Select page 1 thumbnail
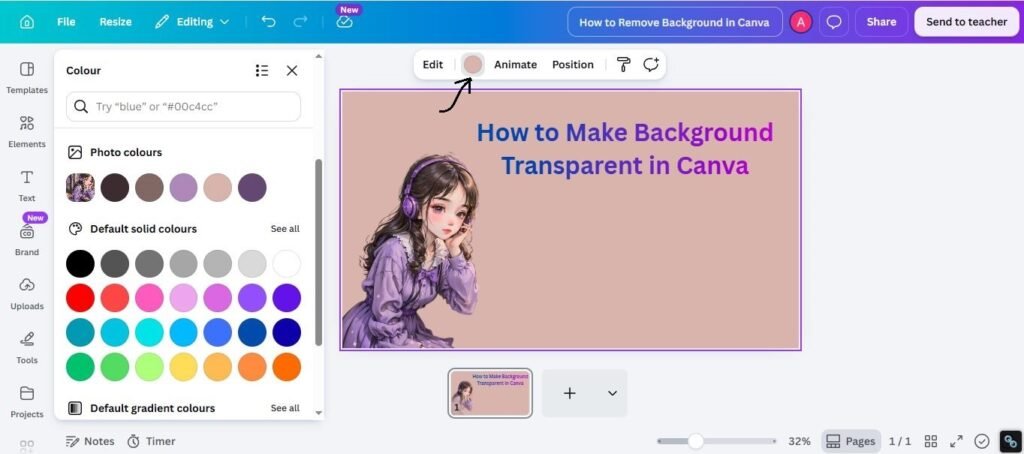 point(490,393)
